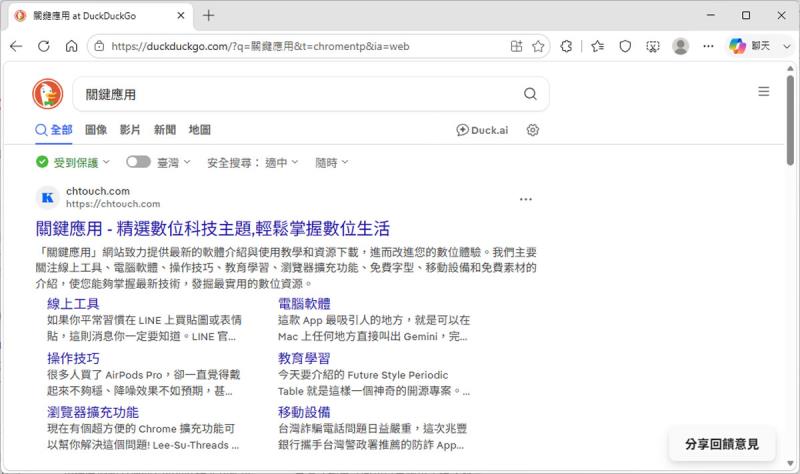The width and height of the screenshot is (800, 474).
Task: Open the Favorites list icon
Action: 597,46
